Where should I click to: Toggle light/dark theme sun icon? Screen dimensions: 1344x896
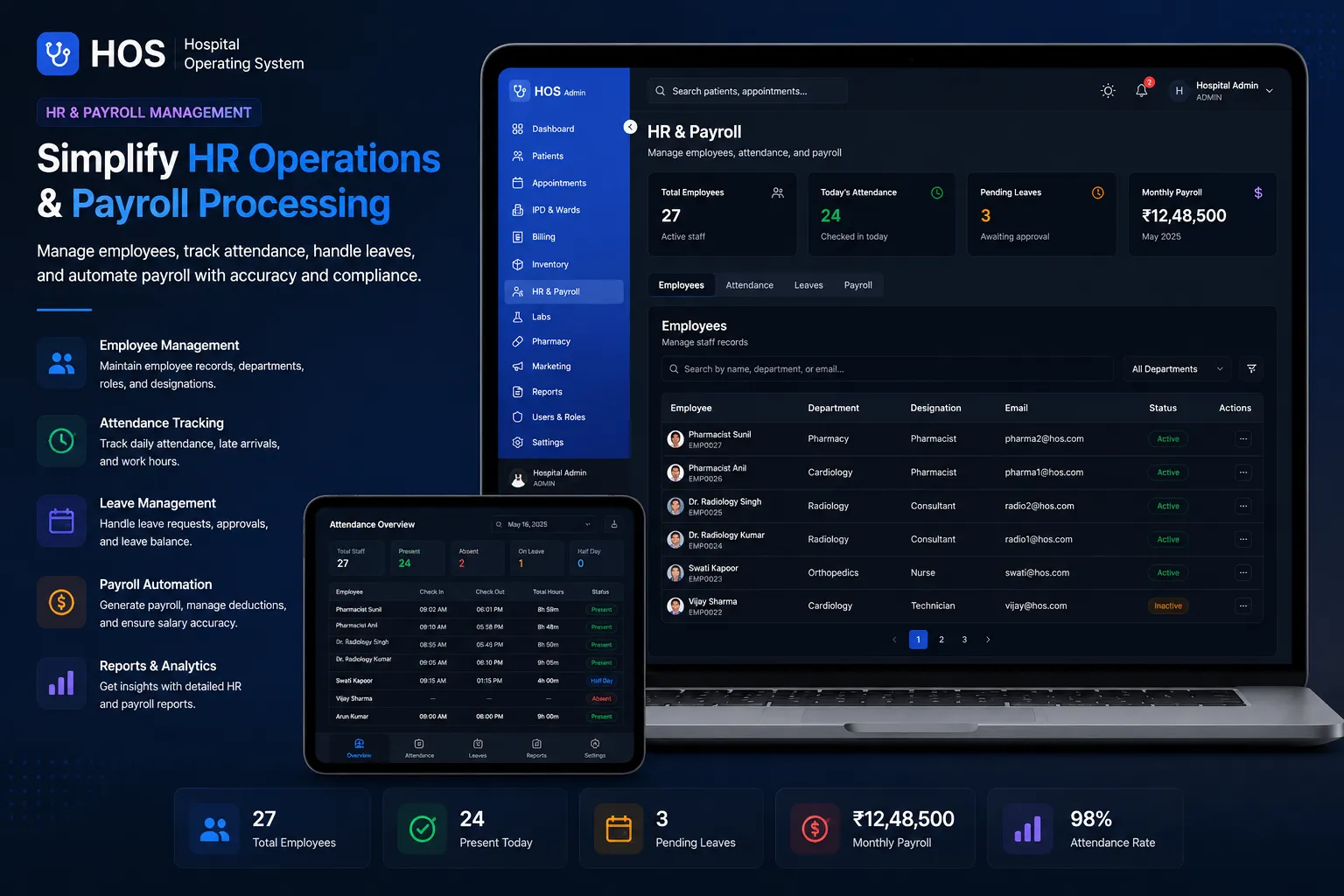pos(1108,91)
